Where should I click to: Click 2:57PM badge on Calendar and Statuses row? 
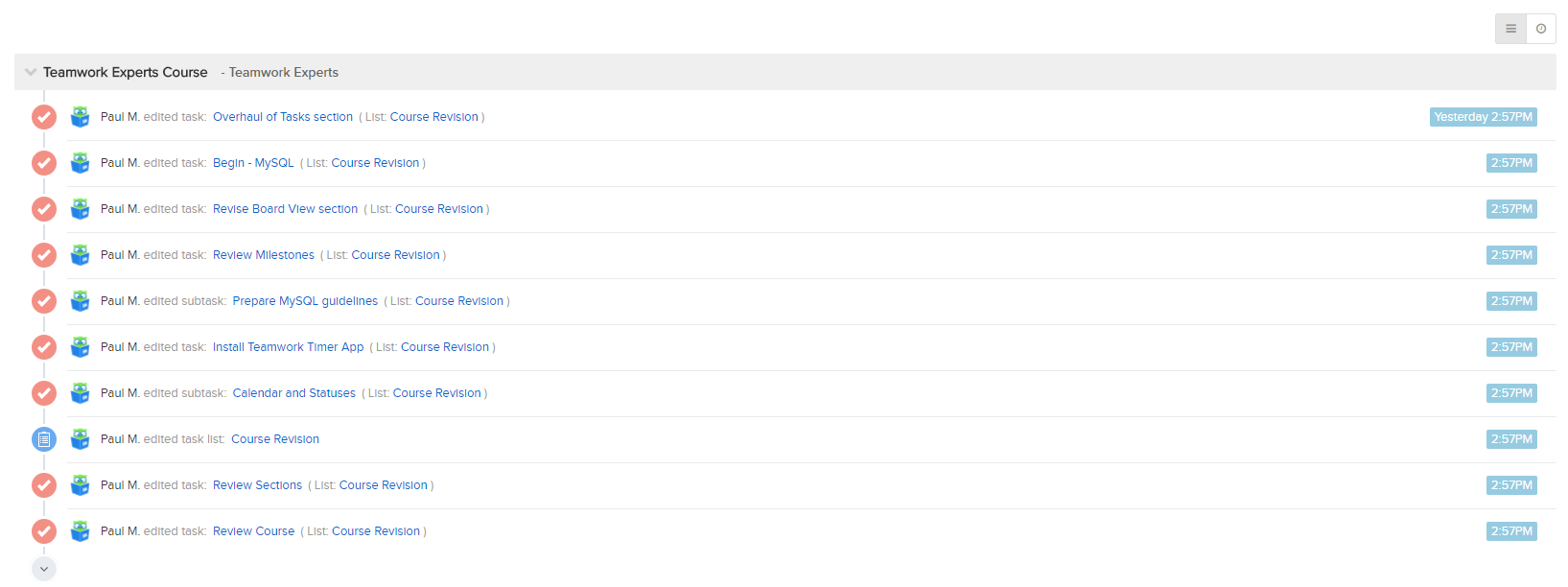tap(1511, 393)
